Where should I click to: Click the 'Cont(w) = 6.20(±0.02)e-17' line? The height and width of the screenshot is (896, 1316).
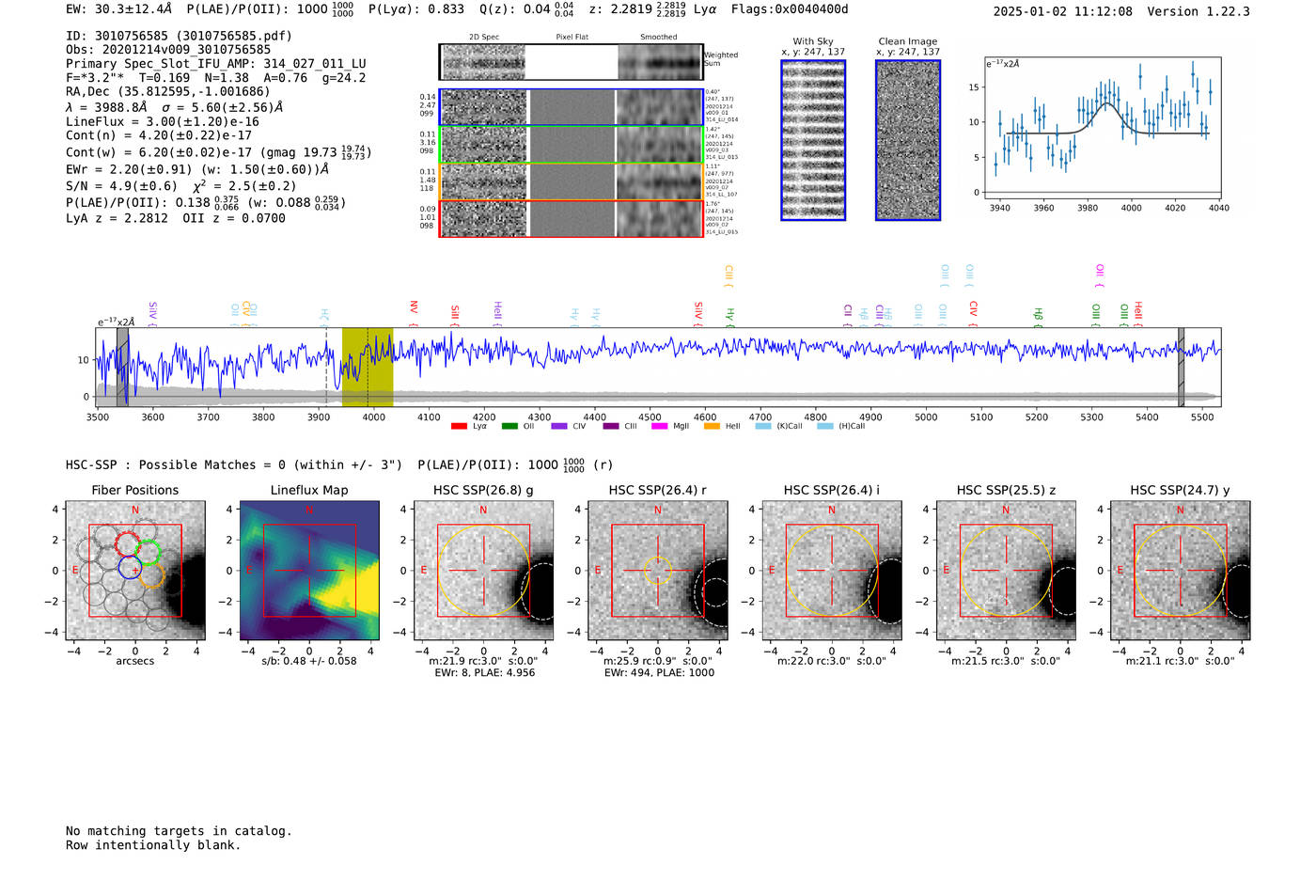[x=159, y=151]
